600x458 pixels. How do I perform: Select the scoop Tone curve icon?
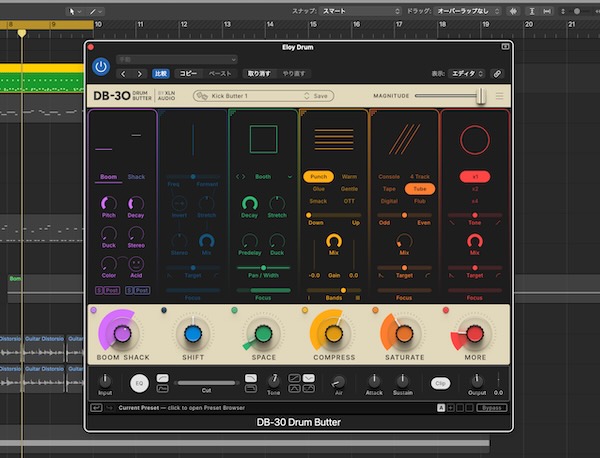click(x=309, y=378)
